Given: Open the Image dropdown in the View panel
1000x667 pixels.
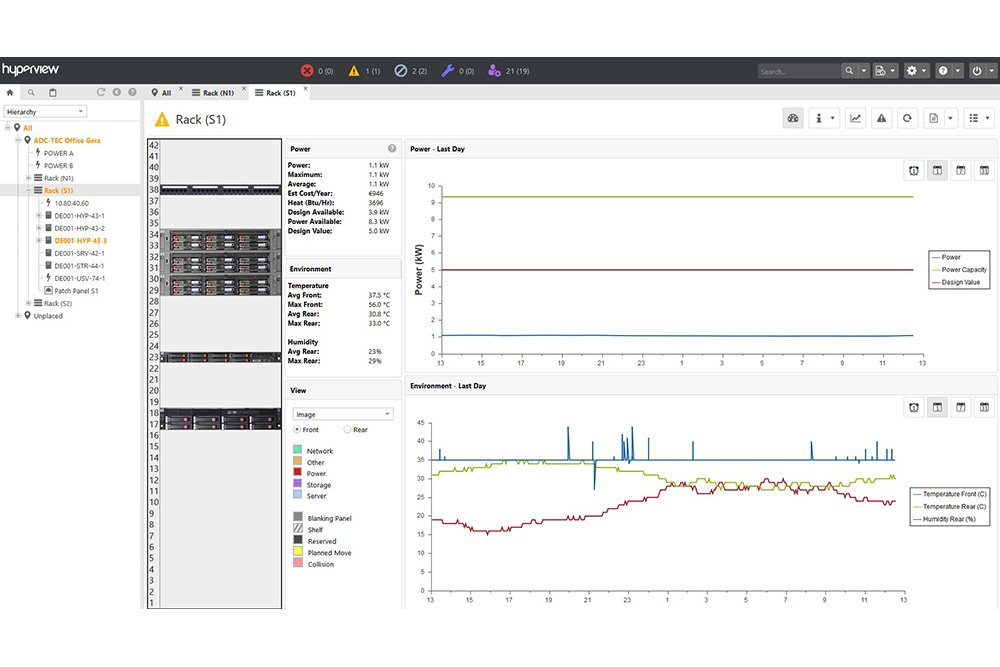Looking at the screenshot, I should 342,414.
